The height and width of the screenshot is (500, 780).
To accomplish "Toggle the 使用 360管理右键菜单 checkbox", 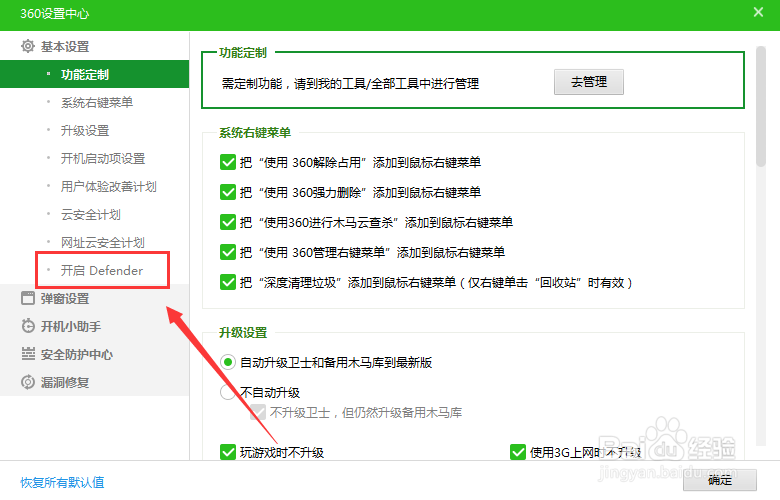I will 228,252.
